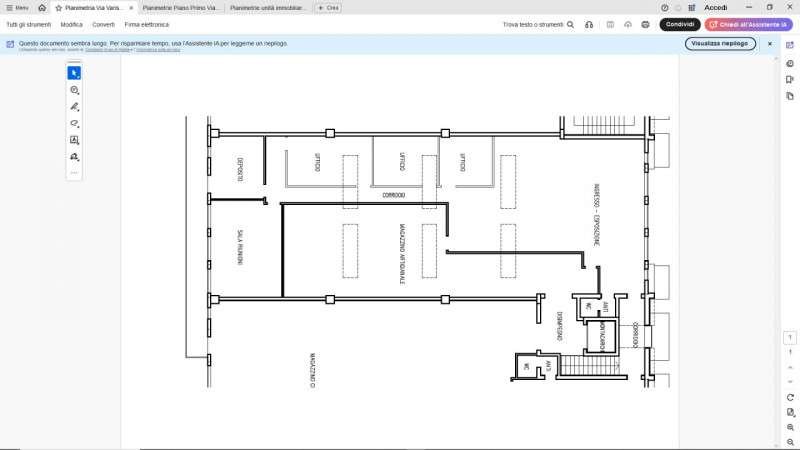Viewport: 800px width, 450px height.
Task: Click the upload to cloud icon
Action: [628, 24]
